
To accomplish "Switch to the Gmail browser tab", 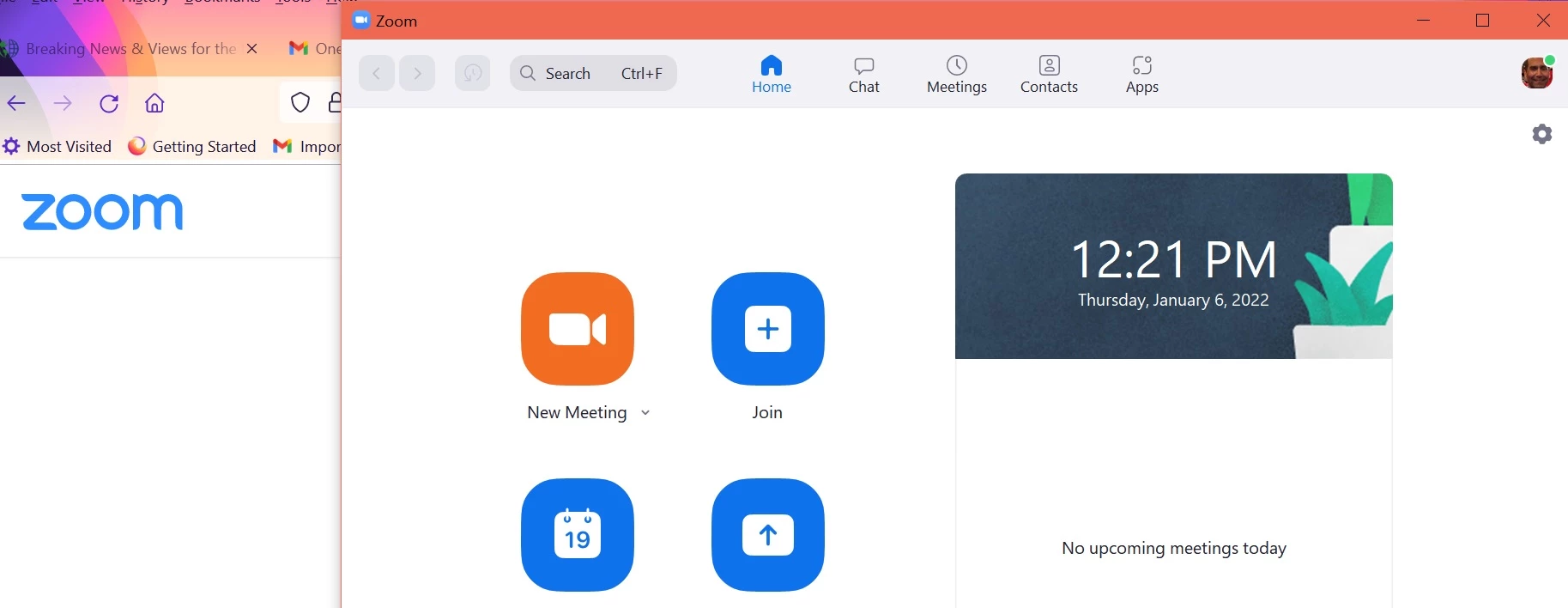I will (314, 49).
